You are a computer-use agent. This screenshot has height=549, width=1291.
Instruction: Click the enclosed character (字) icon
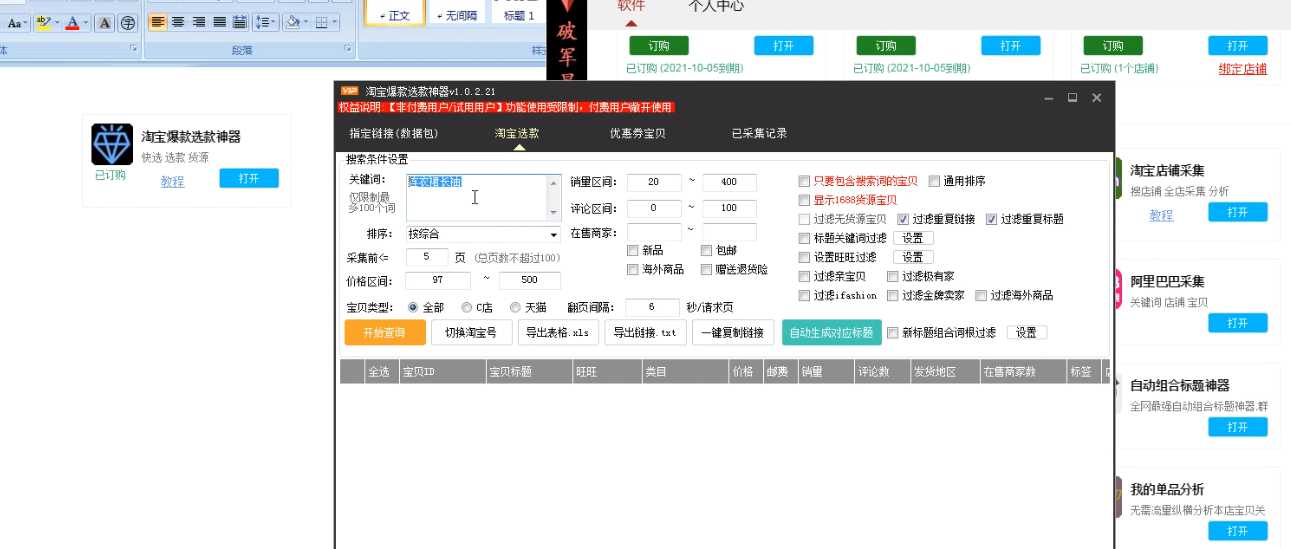[x=127, y=22]
